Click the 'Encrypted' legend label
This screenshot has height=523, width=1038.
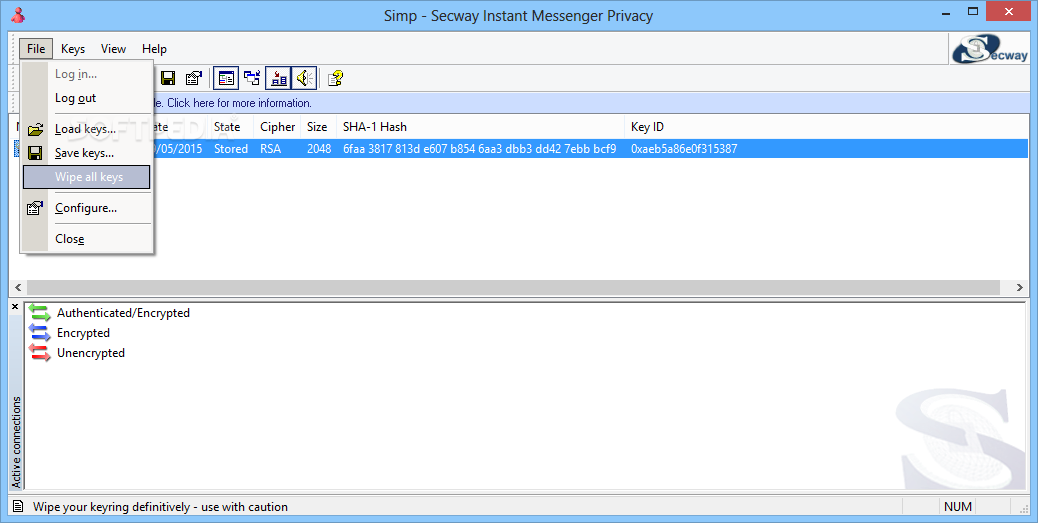click(83, 333)
